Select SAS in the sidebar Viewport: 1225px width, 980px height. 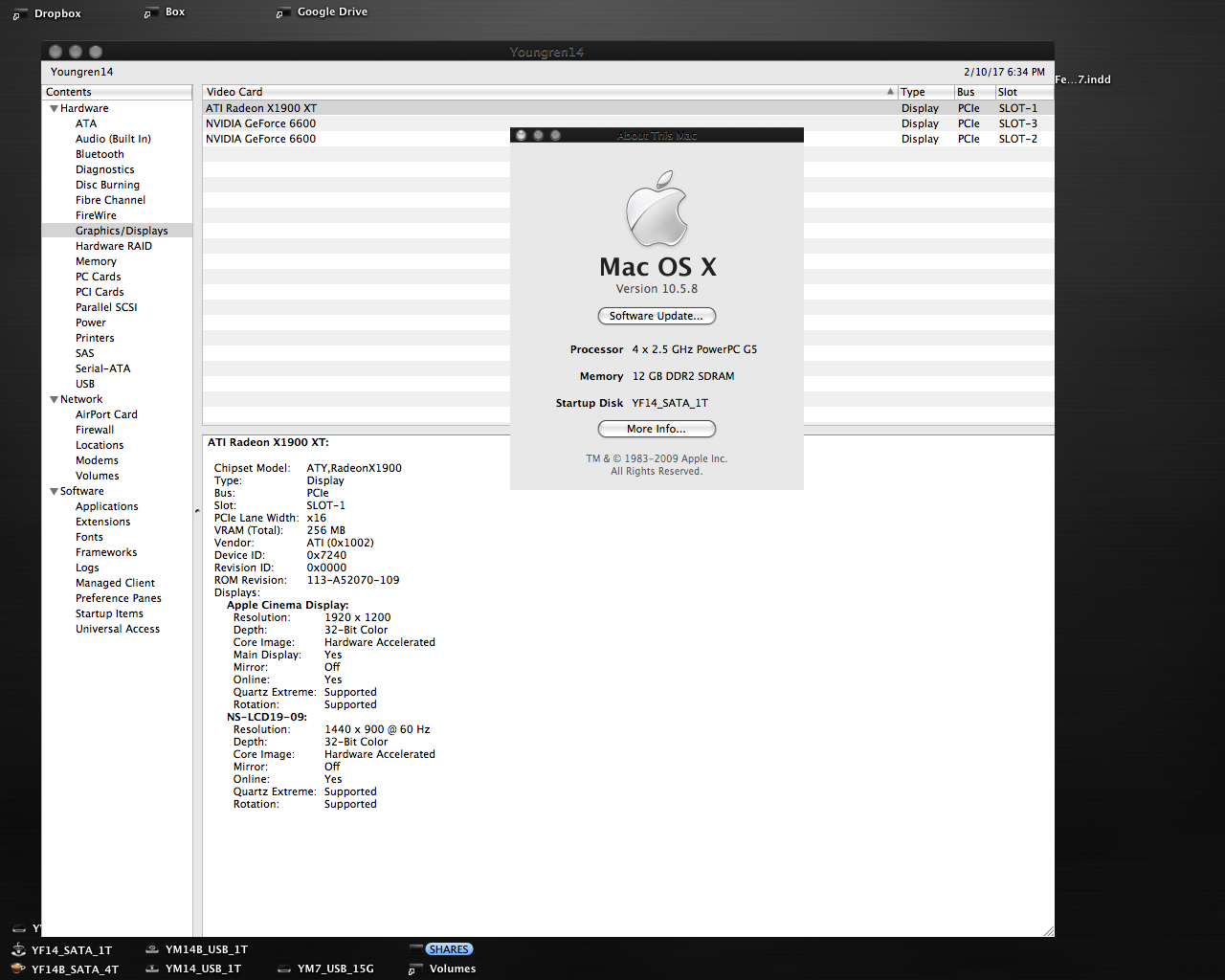(85, 353)
